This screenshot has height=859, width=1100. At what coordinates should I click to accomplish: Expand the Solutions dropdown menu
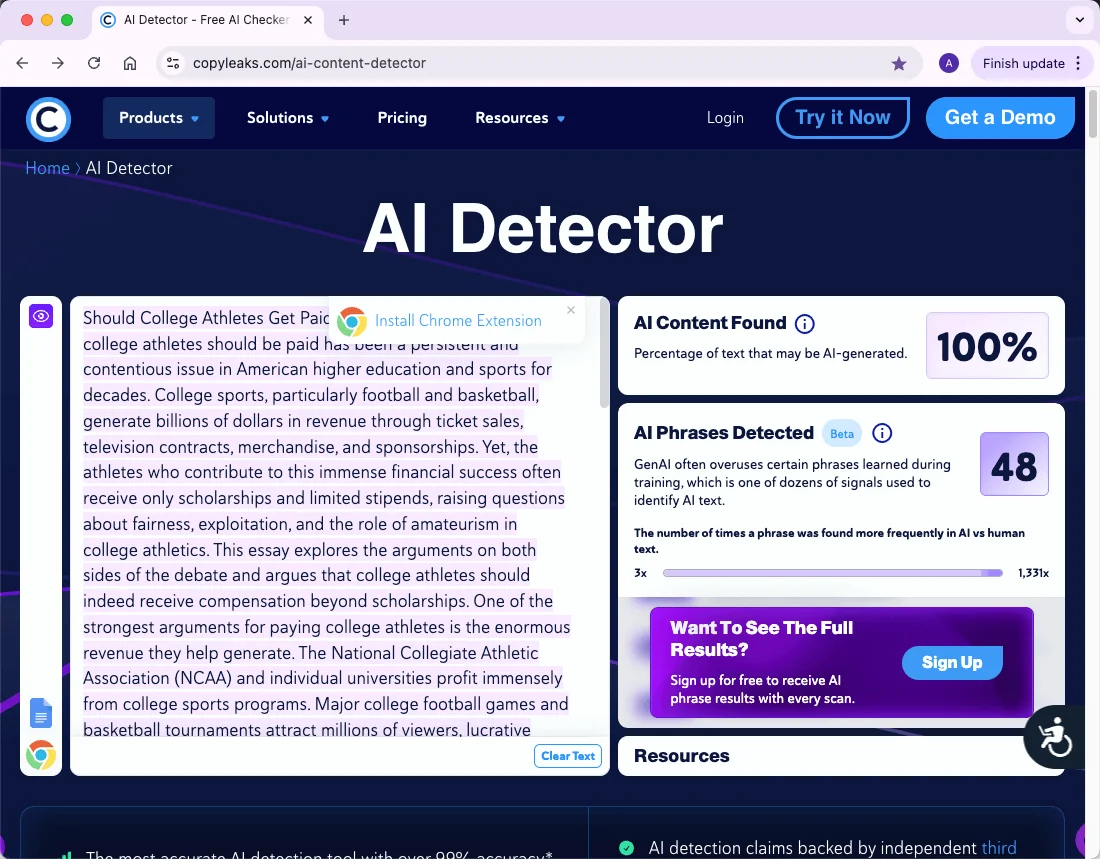[x=288, y=118]
